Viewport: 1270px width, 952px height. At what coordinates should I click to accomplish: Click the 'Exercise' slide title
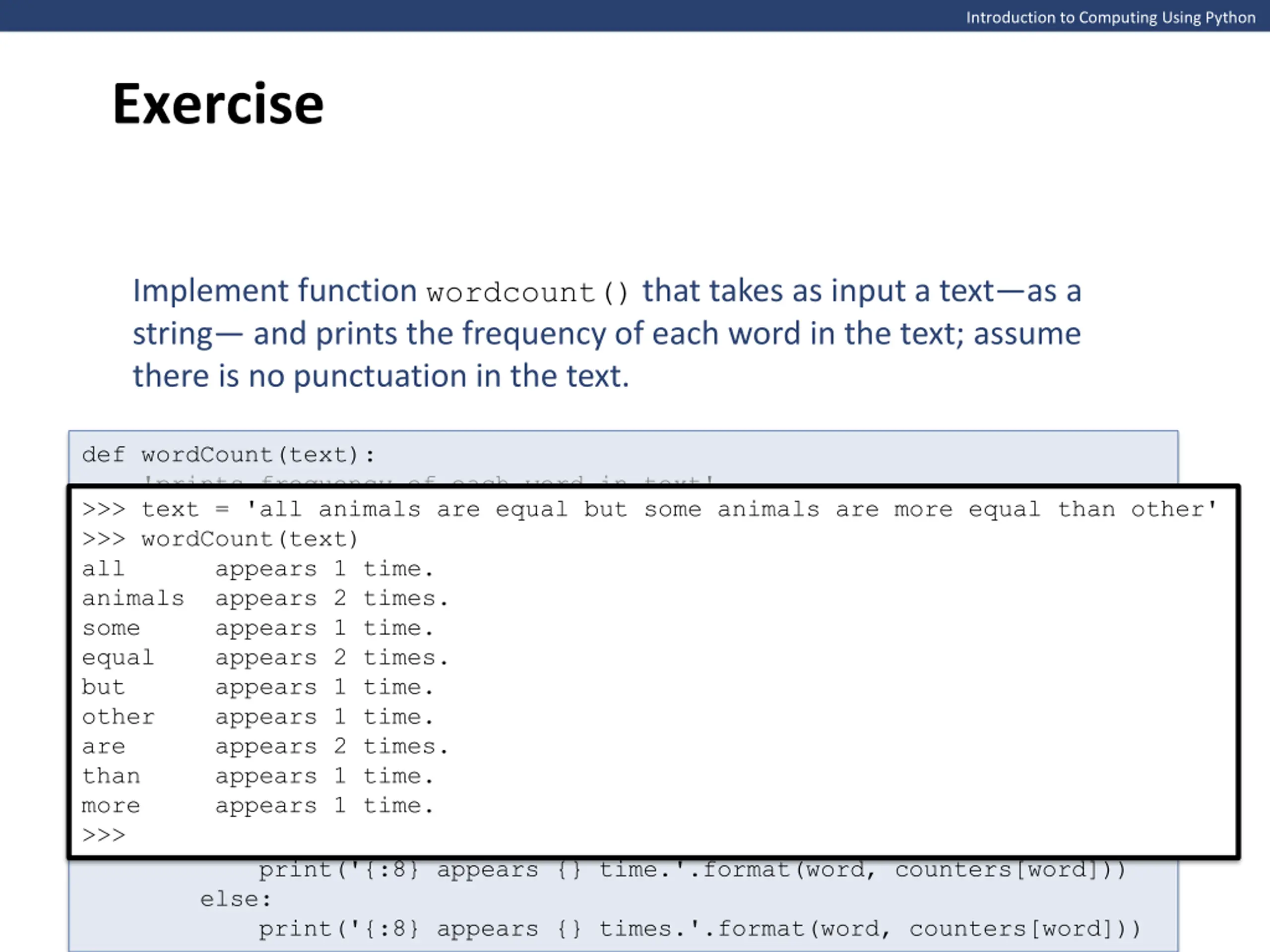tap(218, 104)
